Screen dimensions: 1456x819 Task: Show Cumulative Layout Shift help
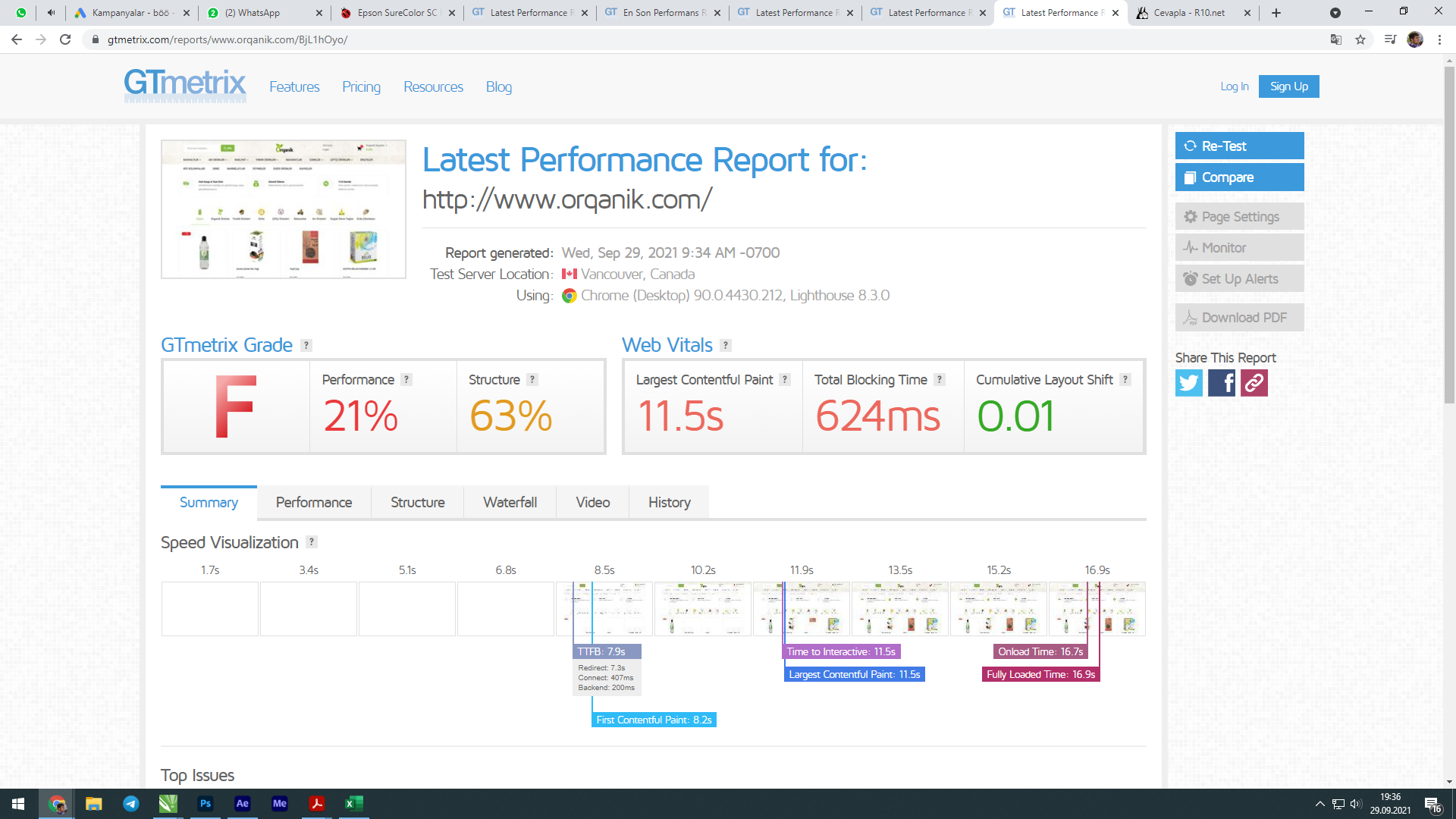[1125, 379]
